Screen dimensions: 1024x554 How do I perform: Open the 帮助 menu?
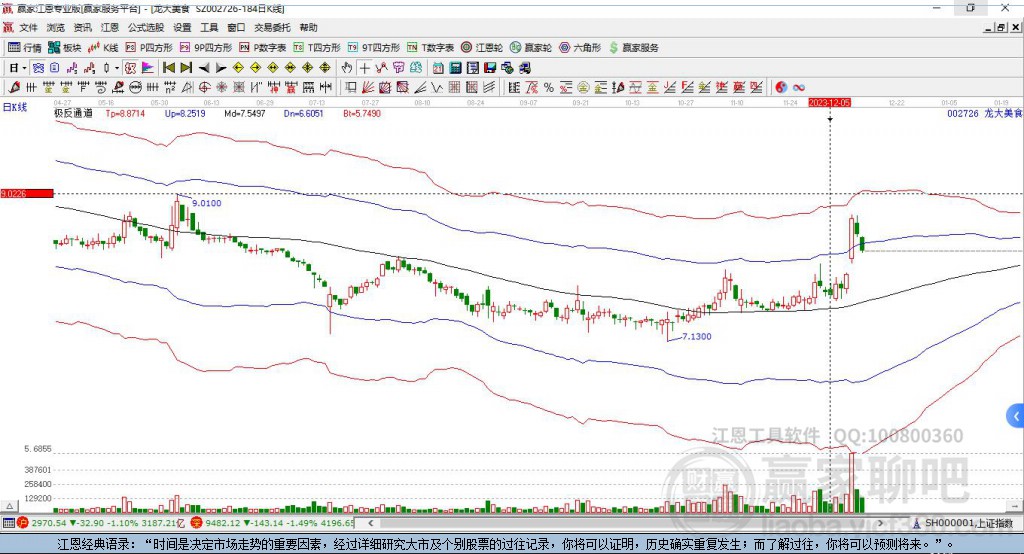point(308,27)
